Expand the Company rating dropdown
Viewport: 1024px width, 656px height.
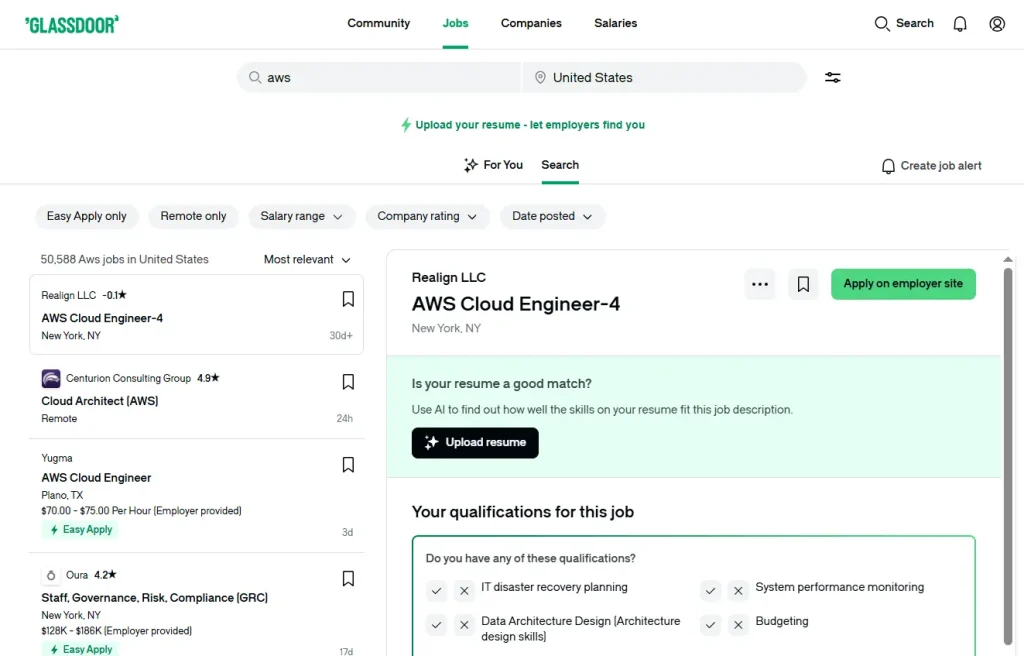427,216
